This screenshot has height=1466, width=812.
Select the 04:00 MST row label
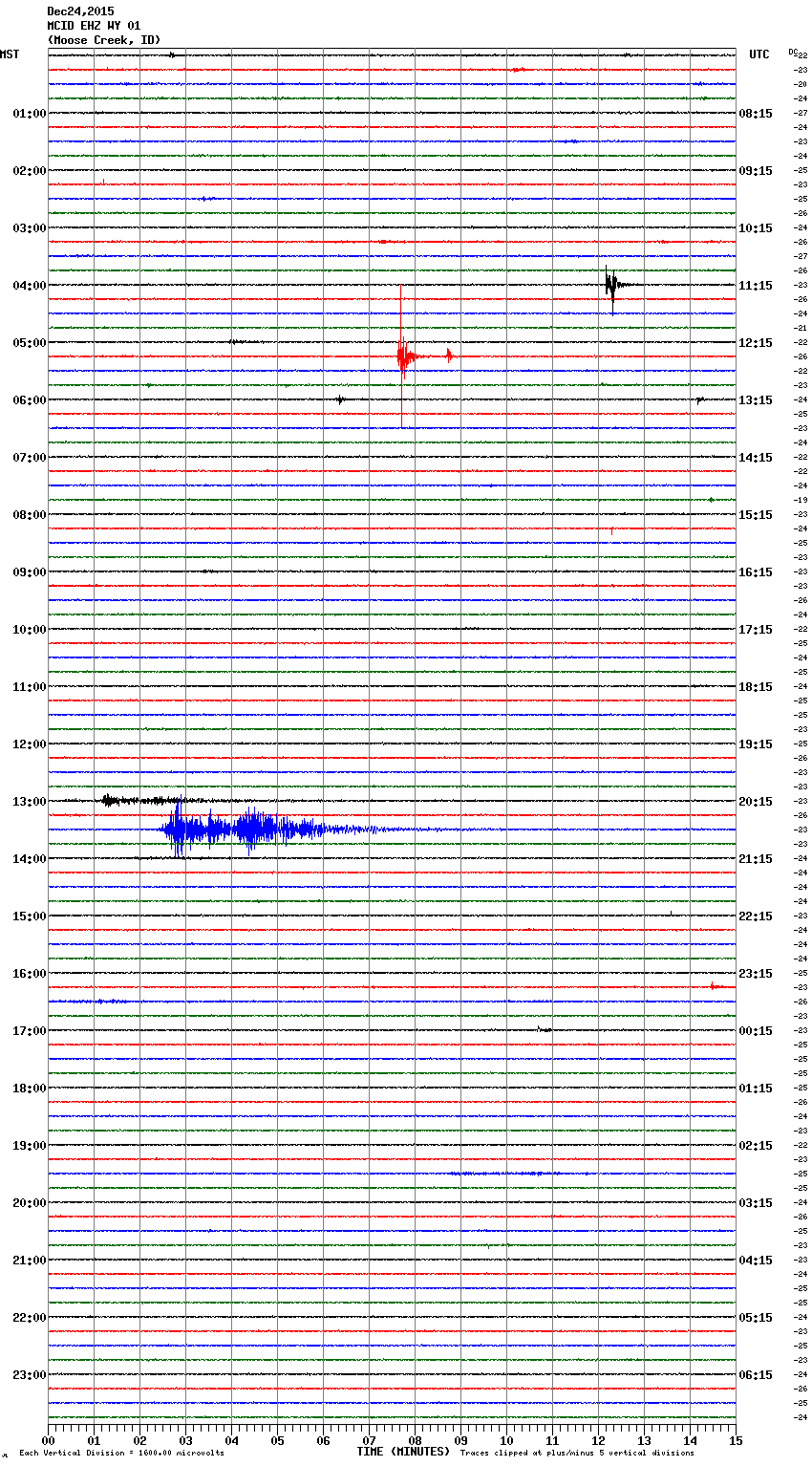click(x=29, y=286)
